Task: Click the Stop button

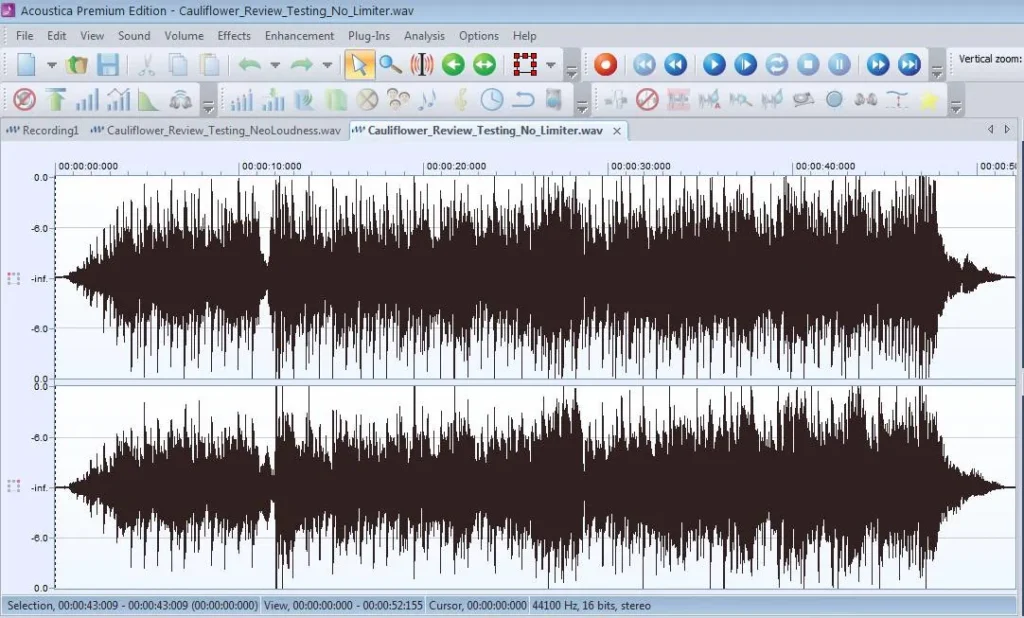Action: [808, 65]
